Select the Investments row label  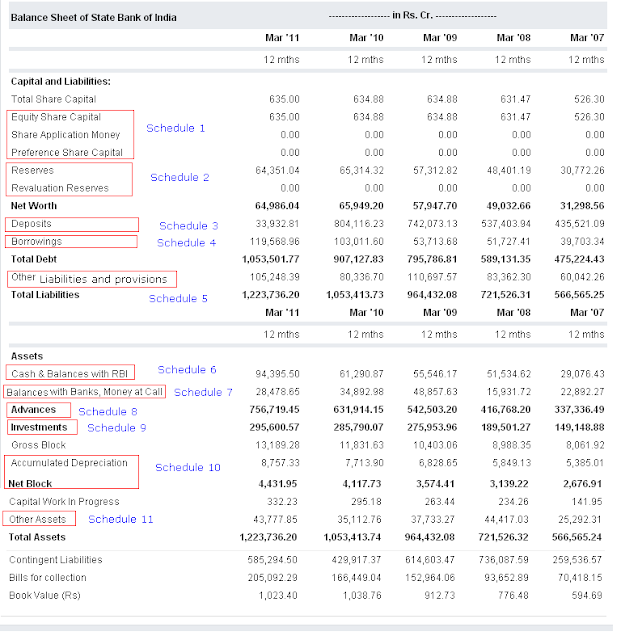(x=39, y=427)
